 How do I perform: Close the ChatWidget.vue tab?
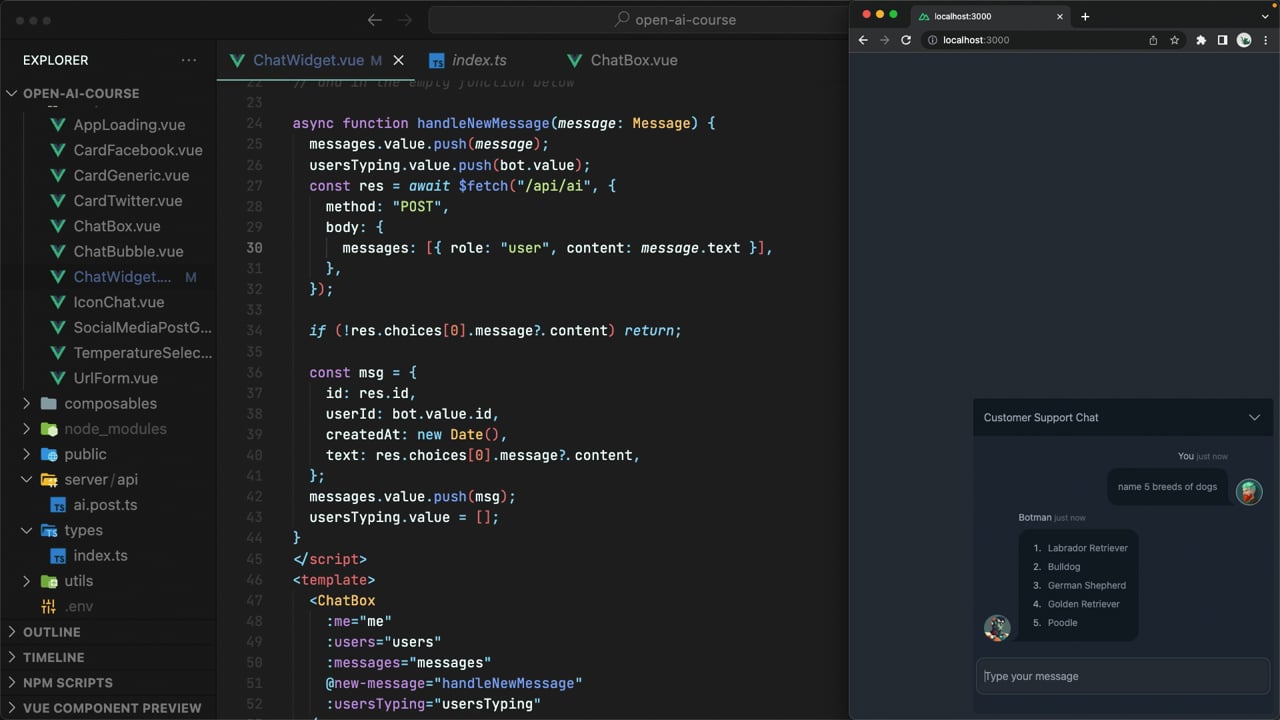tap(398, 60)
